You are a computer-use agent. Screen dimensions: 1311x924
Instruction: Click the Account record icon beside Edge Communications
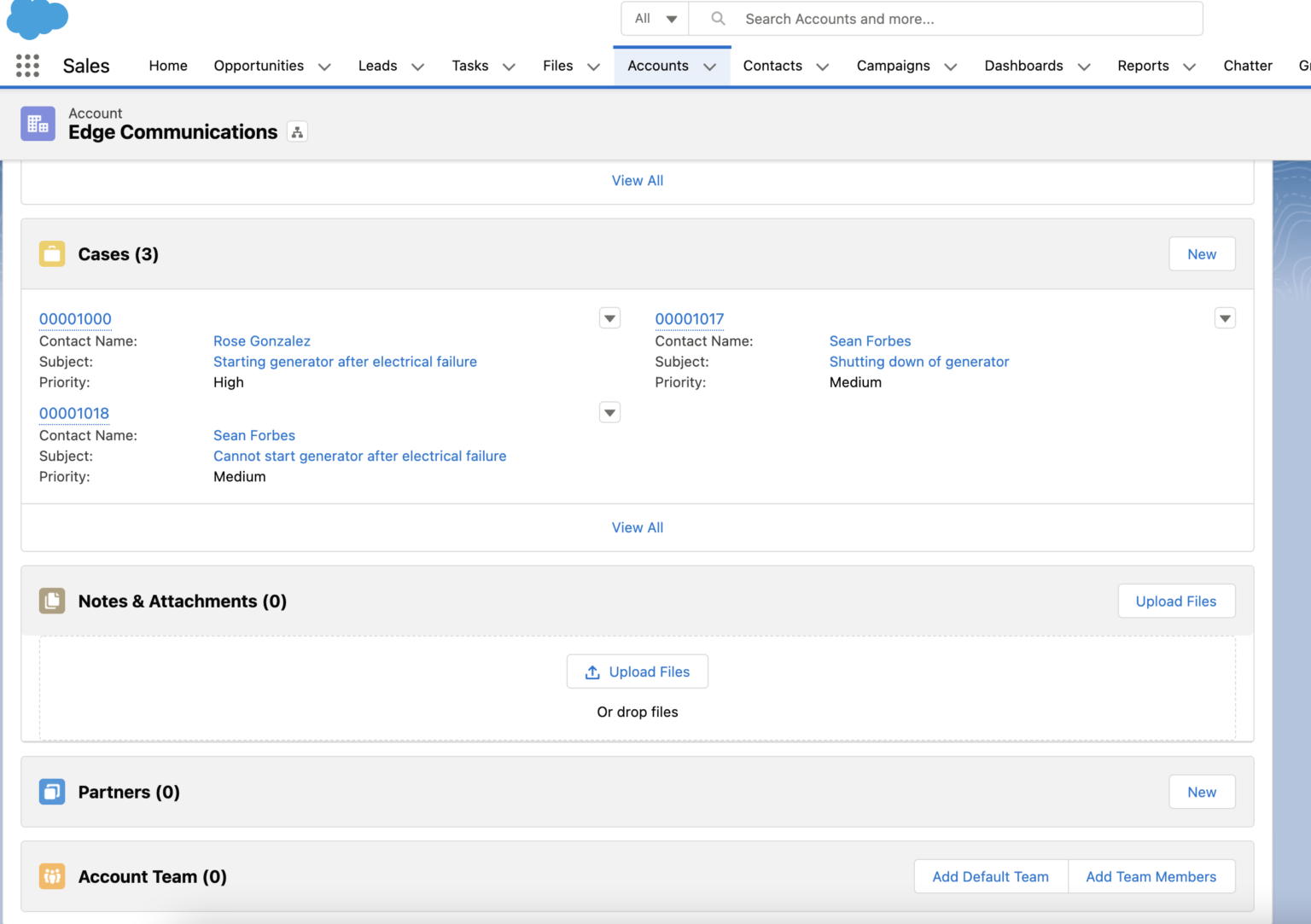[x=38, y=123]
